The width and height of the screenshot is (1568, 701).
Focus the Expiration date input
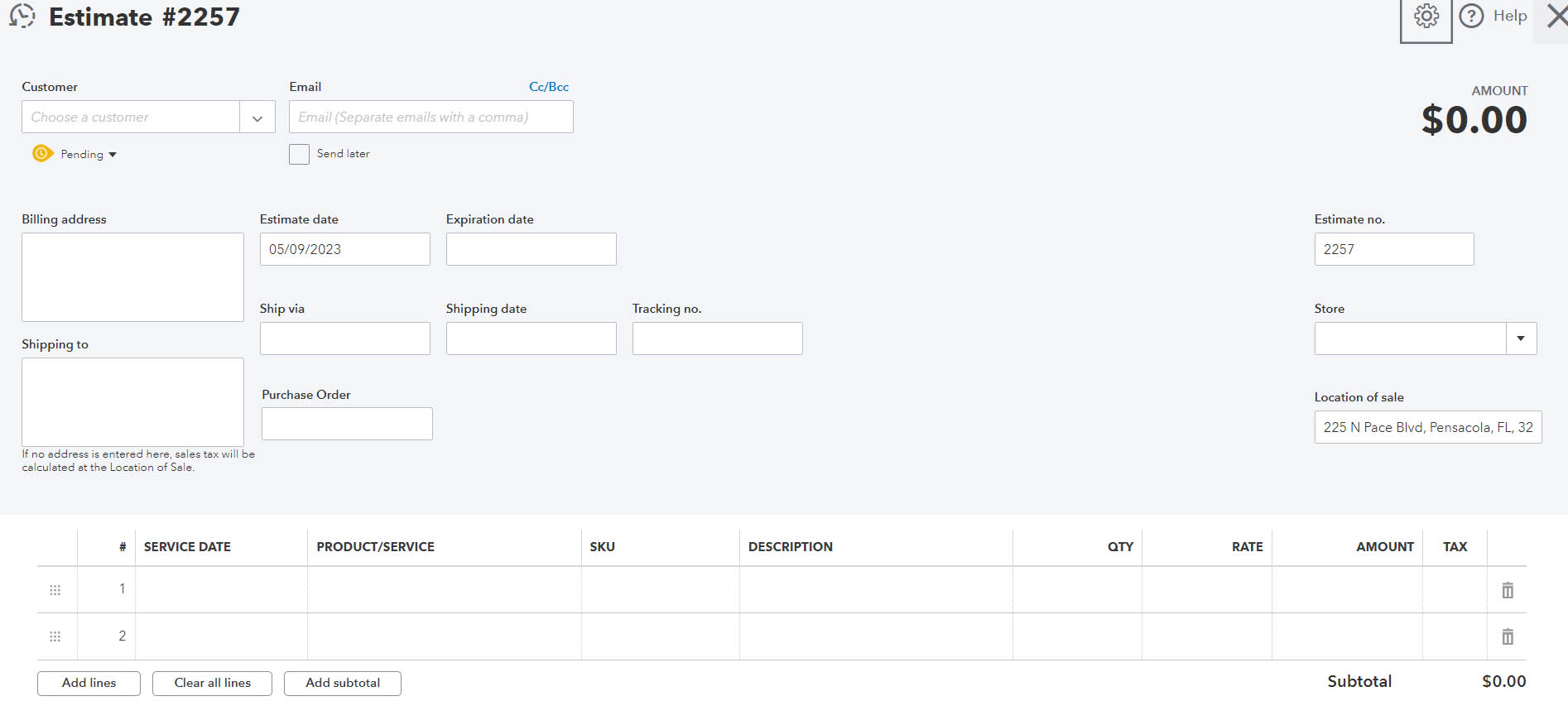pos(531,249)
